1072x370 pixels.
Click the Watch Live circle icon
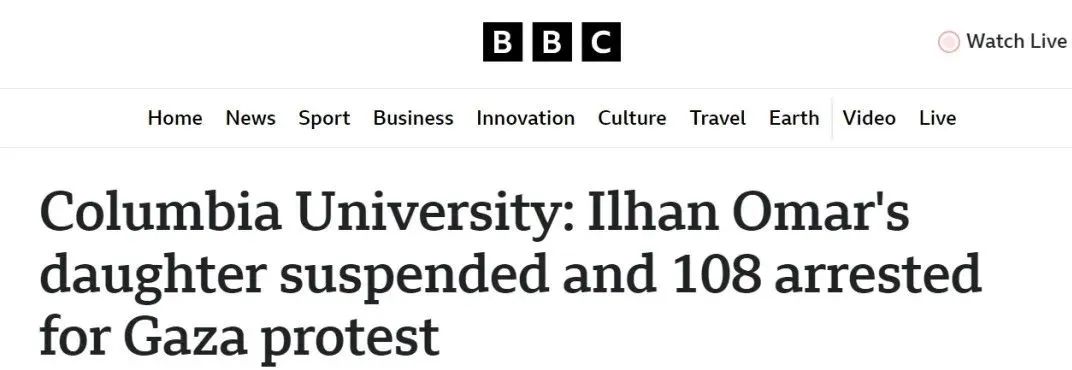(x=948, y=42)
